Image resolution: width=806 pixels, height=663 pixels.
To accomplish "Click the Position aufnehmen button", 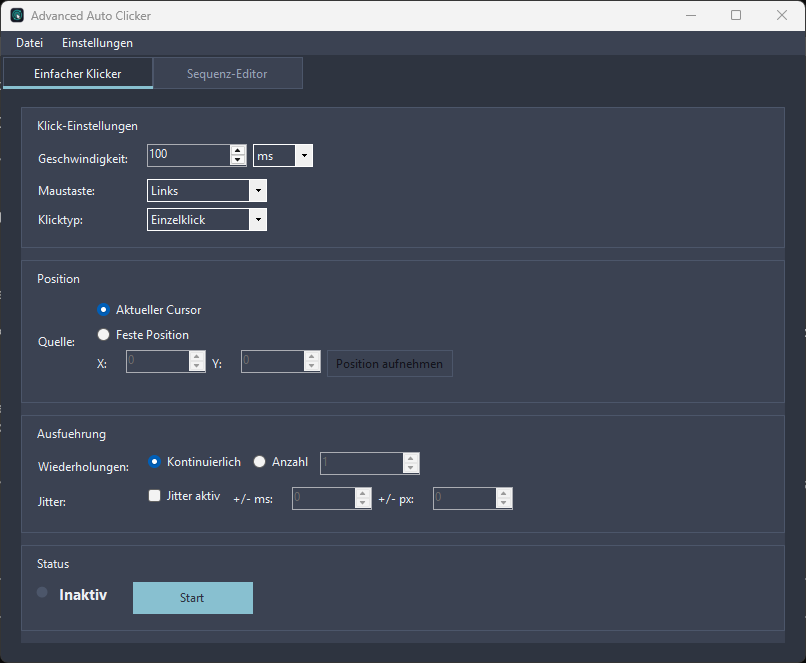I will [390, 364].
